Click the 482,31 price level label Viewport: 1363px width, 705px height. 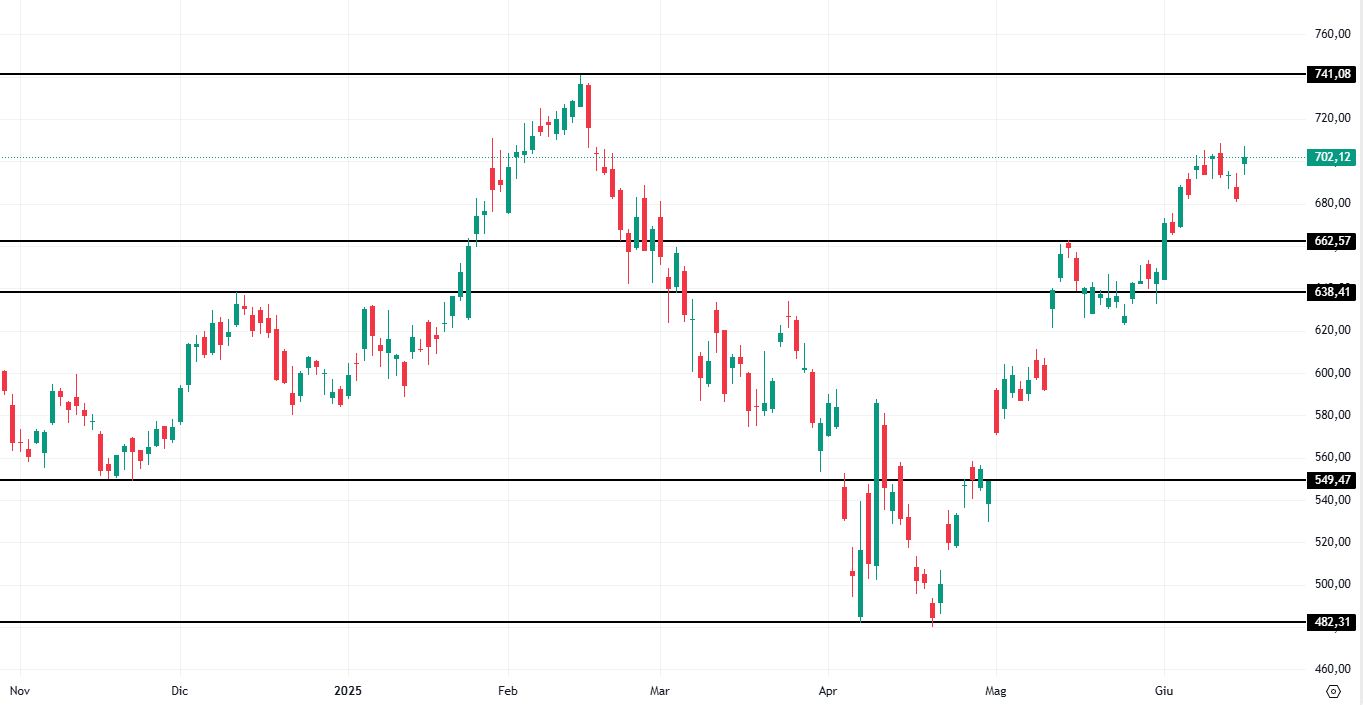point(1332,622)
